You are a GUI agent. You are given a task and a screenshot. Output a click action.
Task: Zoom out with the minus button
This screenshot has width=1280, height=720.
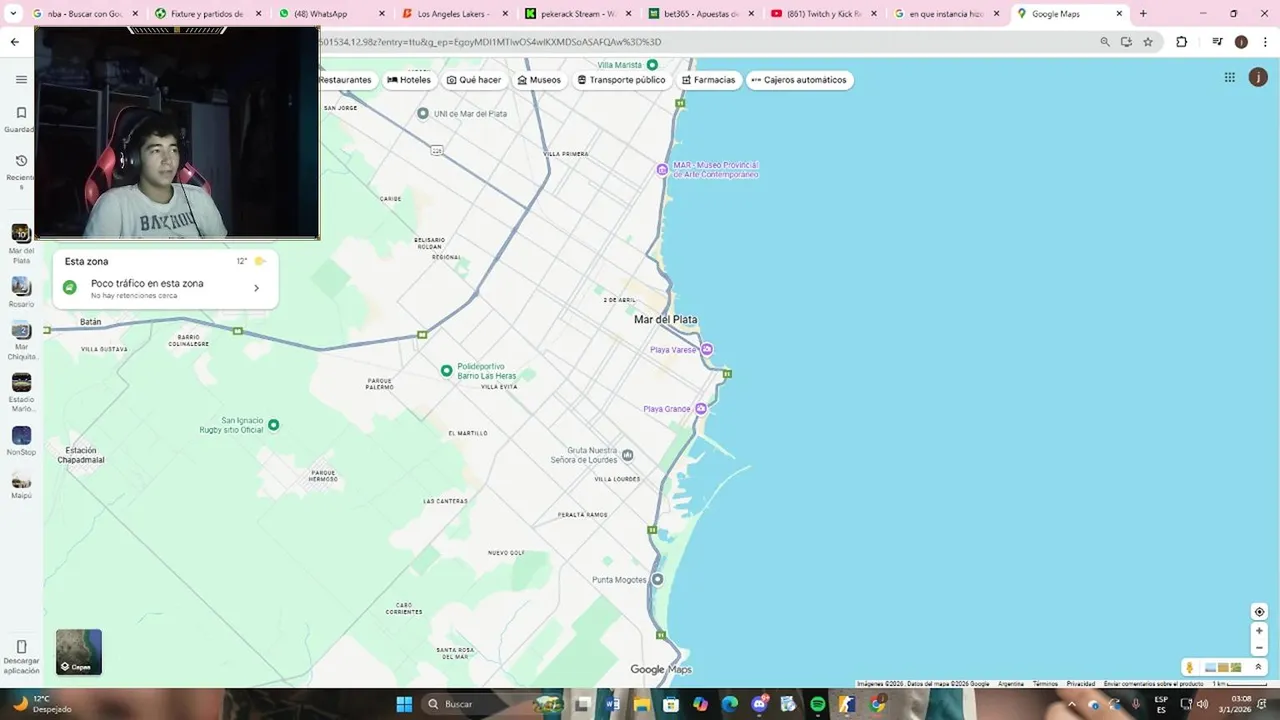pyautogui.click(x=1259, y=648)
